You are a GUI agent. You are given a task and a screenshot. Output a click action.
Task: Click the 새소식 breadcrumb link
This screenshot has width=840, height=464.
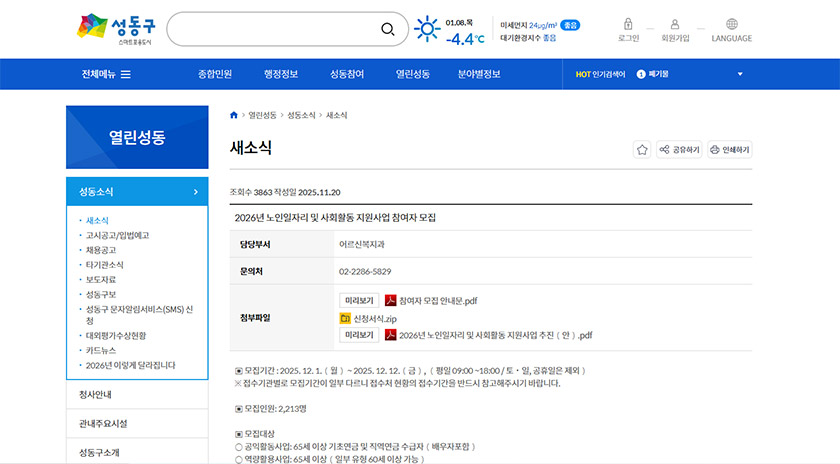[x=336, y=115]
